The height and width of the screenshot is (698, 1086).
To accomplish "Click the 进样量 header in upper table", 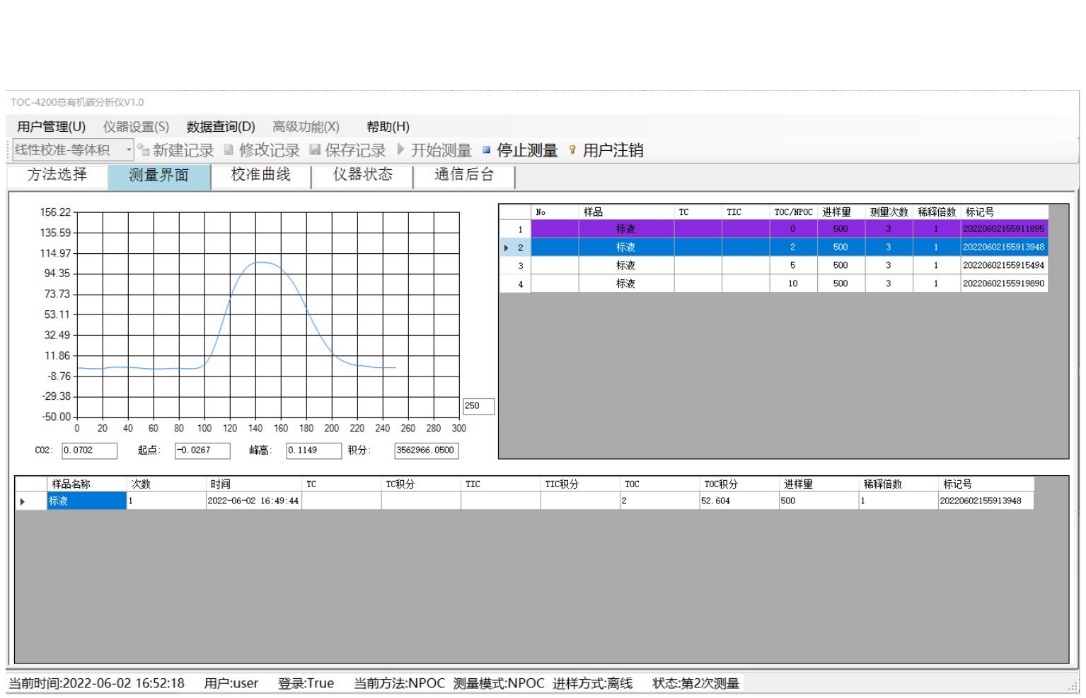I will pos(841,212).
